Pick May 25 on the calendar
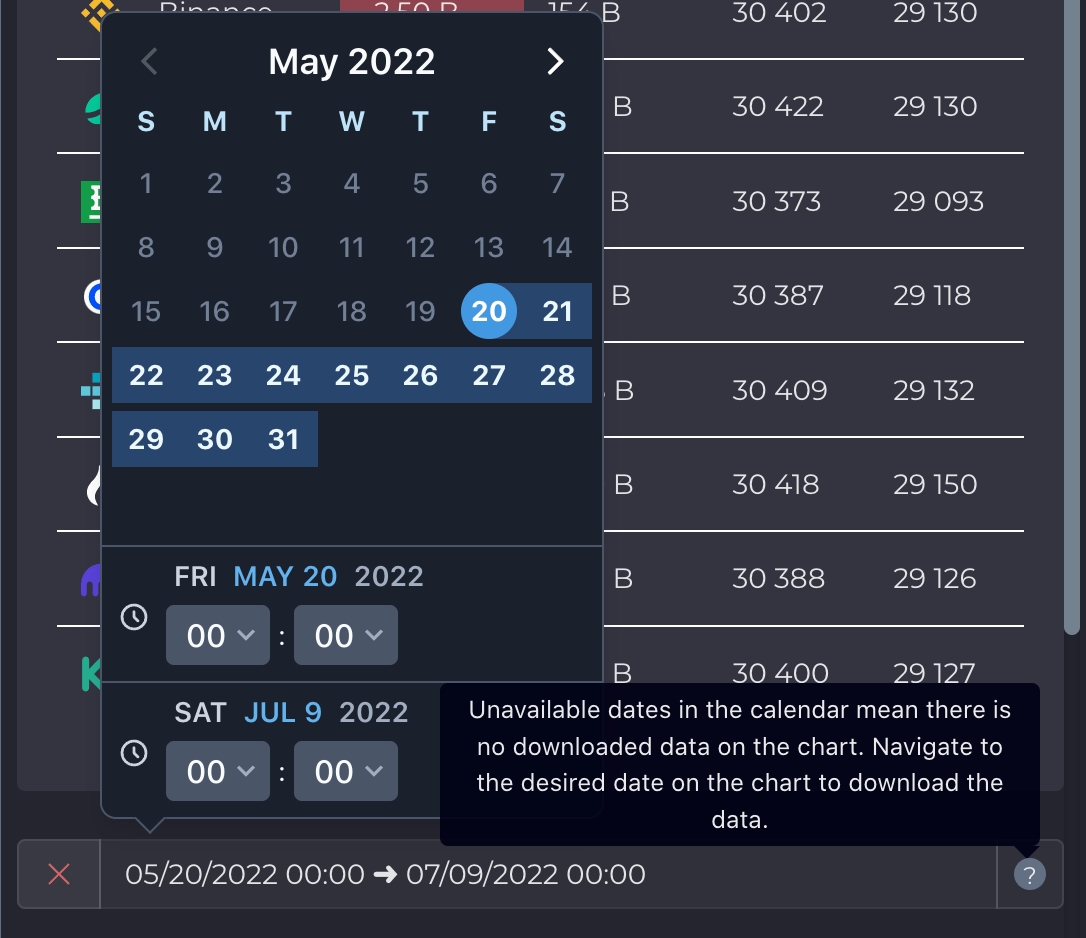The image size is (1086, 938). pyautogui.click(x=352, y=375)
